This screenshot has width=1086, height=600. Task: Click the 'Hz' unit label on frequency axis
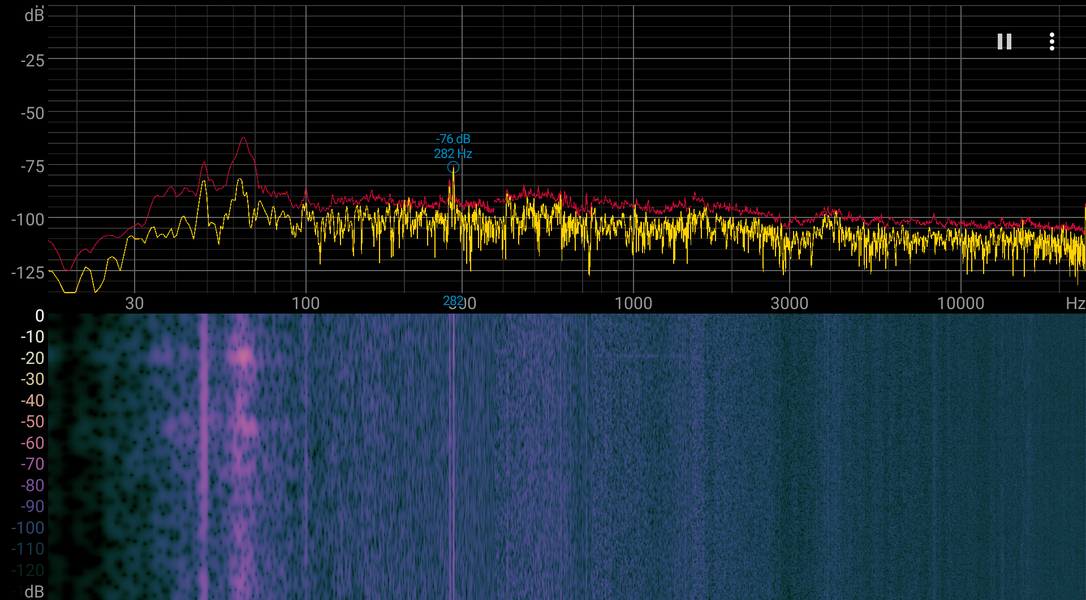point(1075,303)
